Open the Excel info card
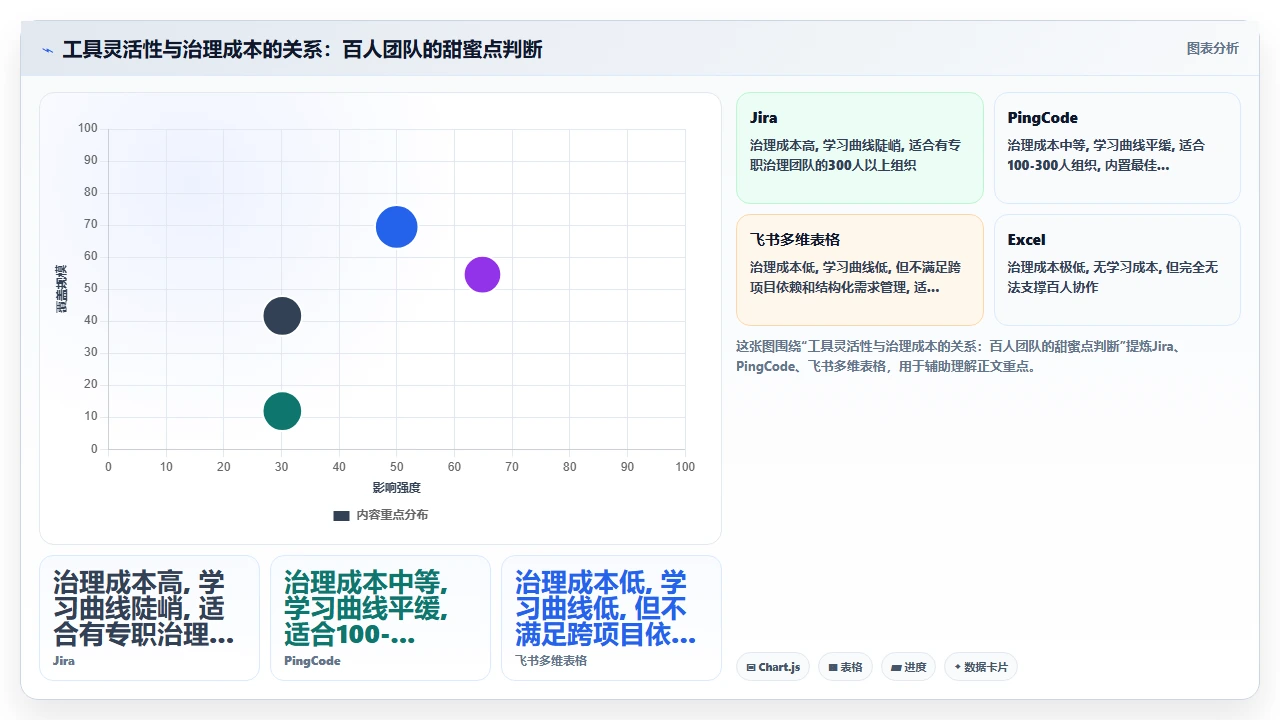Image resolution: width=1280 pixels, height=720 pixels. pos(1117,270)
